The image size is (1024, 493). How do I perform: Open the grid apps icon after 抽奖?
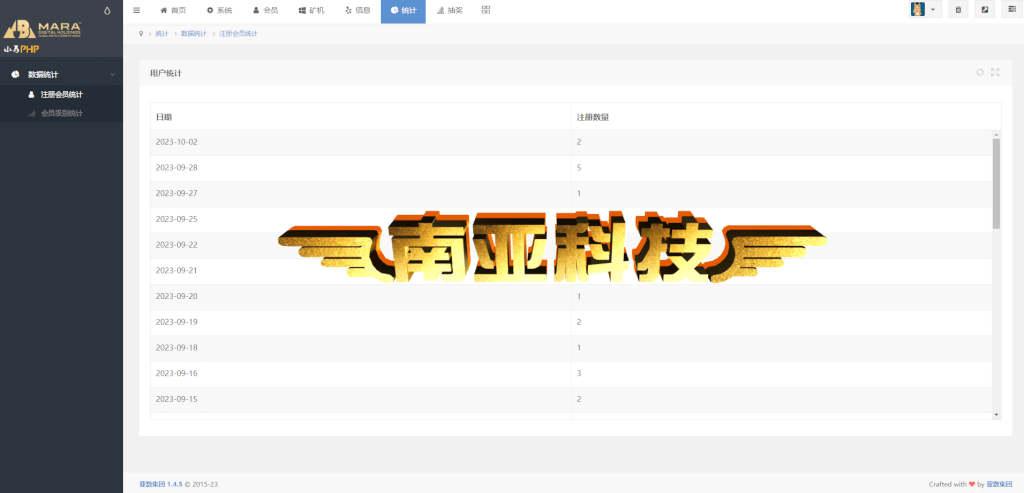(486, 10)
